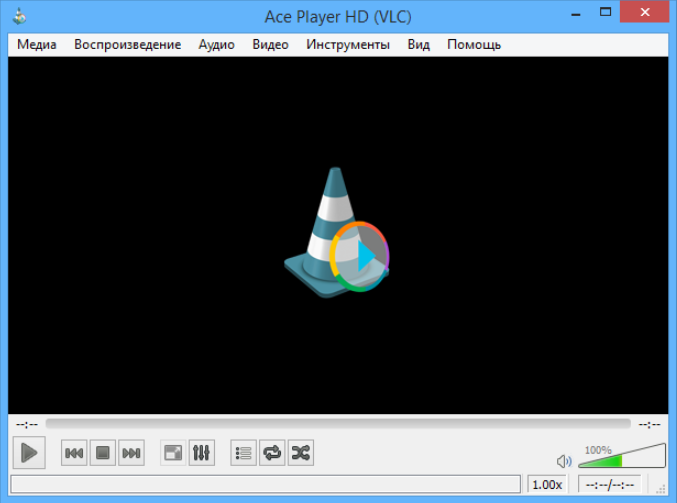Toggle fullscreen video mode
677x503 pixels.
coord(173,453)
